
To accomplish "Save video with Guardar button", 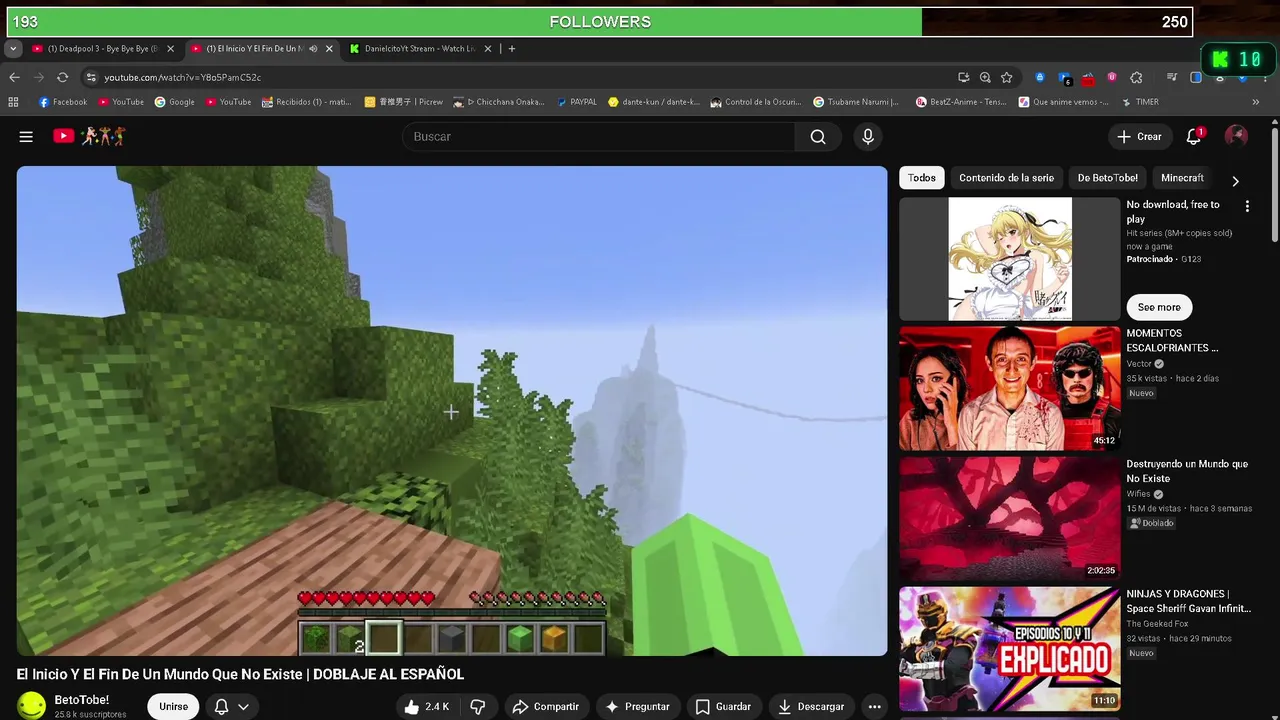I will click(x=723, y=707).
